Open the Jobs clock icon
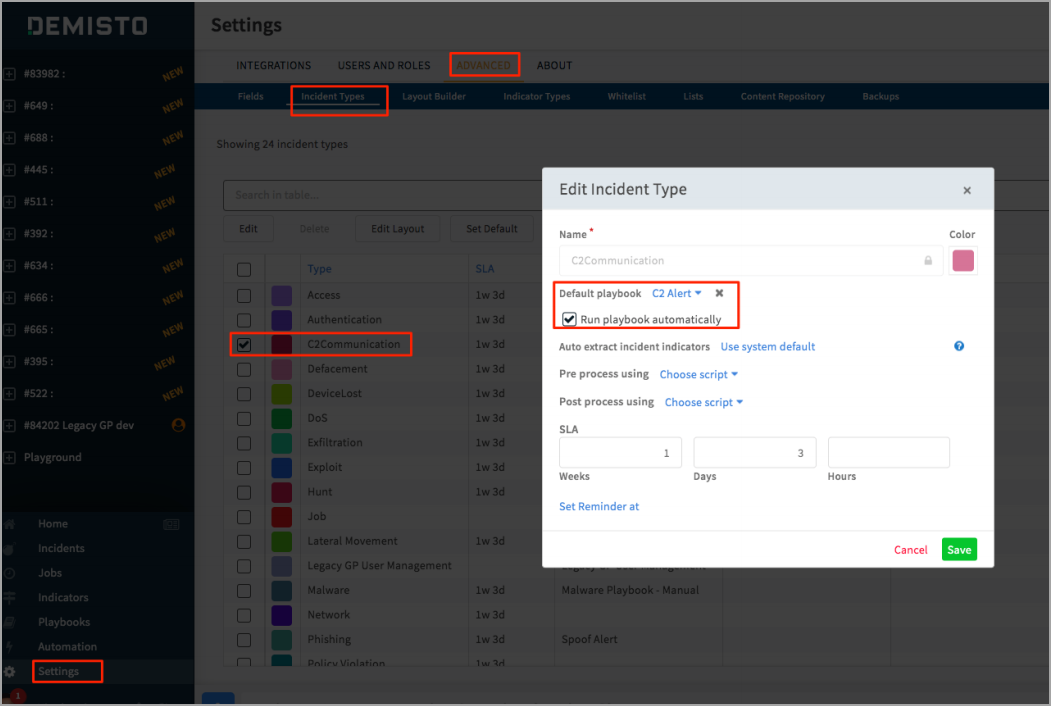The image size is (1051, 706). point(9,573)
